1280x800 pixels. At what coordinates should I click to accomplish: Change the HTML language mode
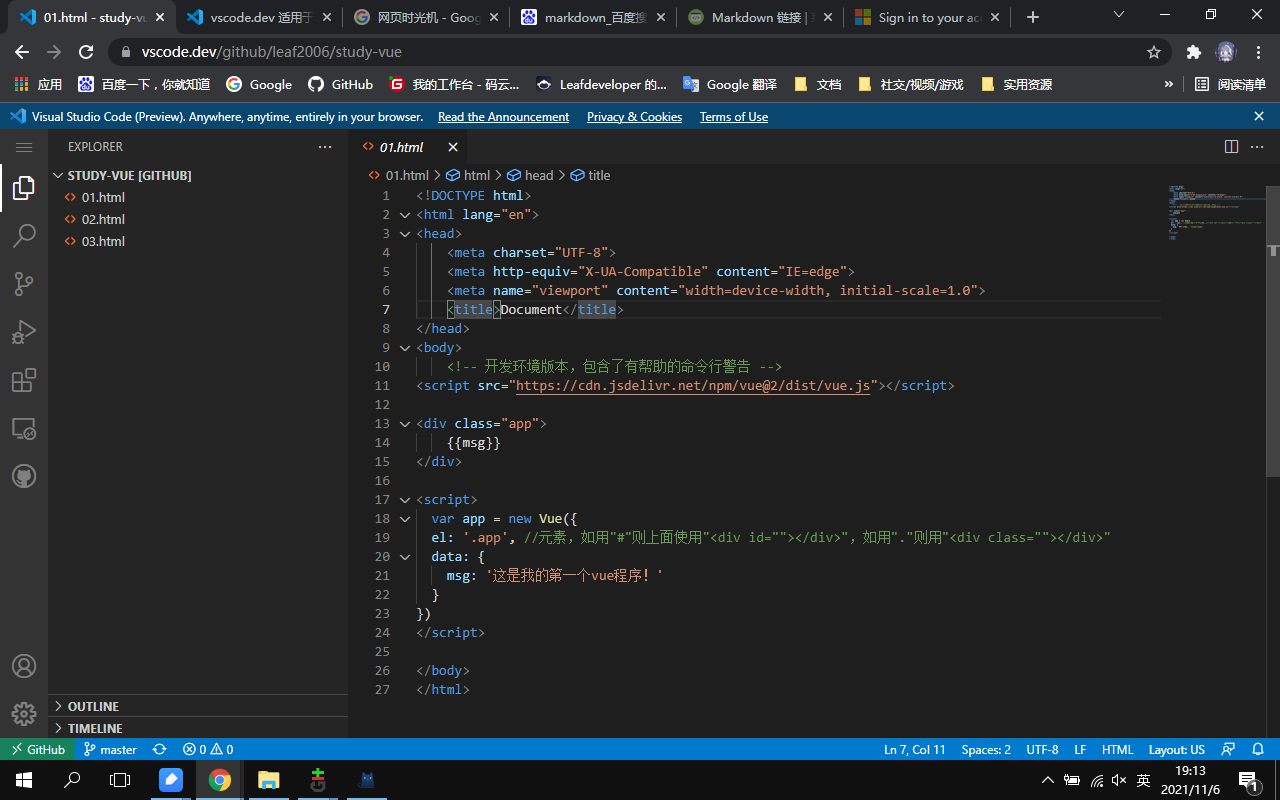[x=1117, y=750]
